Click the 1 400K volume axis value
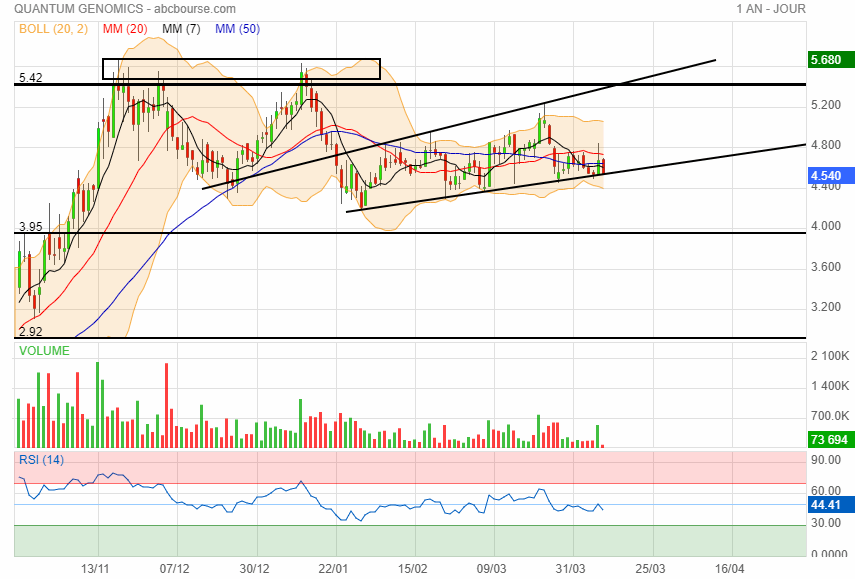The image size is (855, 579). coord(830,386)
